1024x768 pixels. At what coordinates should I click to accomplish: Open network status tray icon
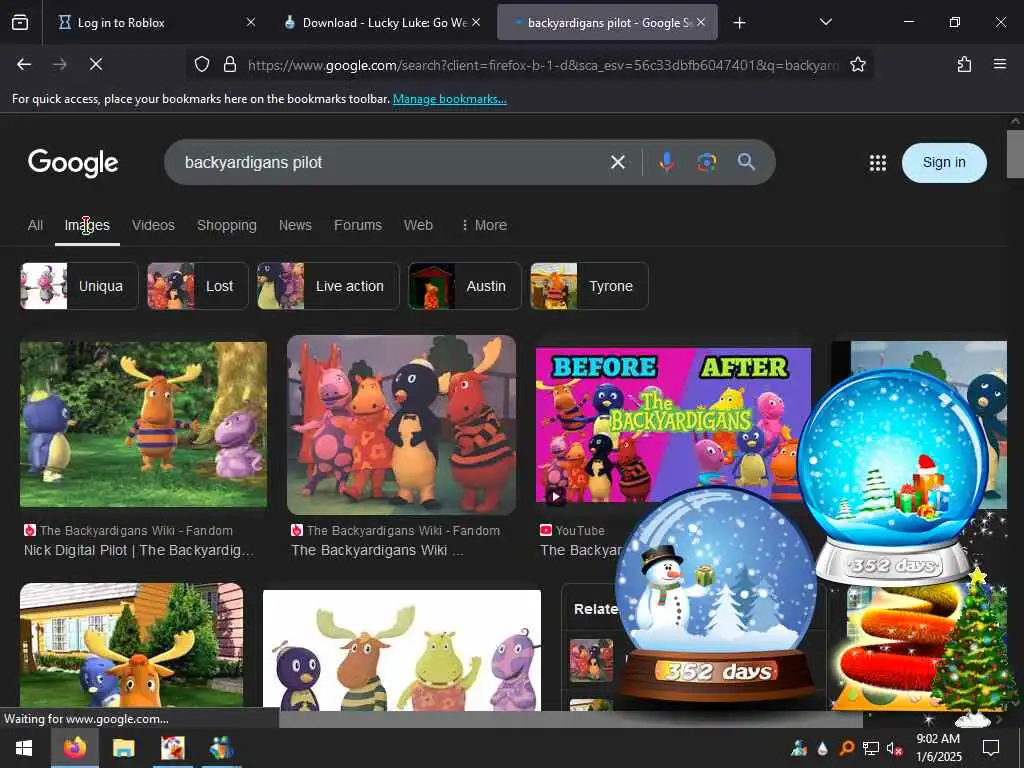click(871, 748)
